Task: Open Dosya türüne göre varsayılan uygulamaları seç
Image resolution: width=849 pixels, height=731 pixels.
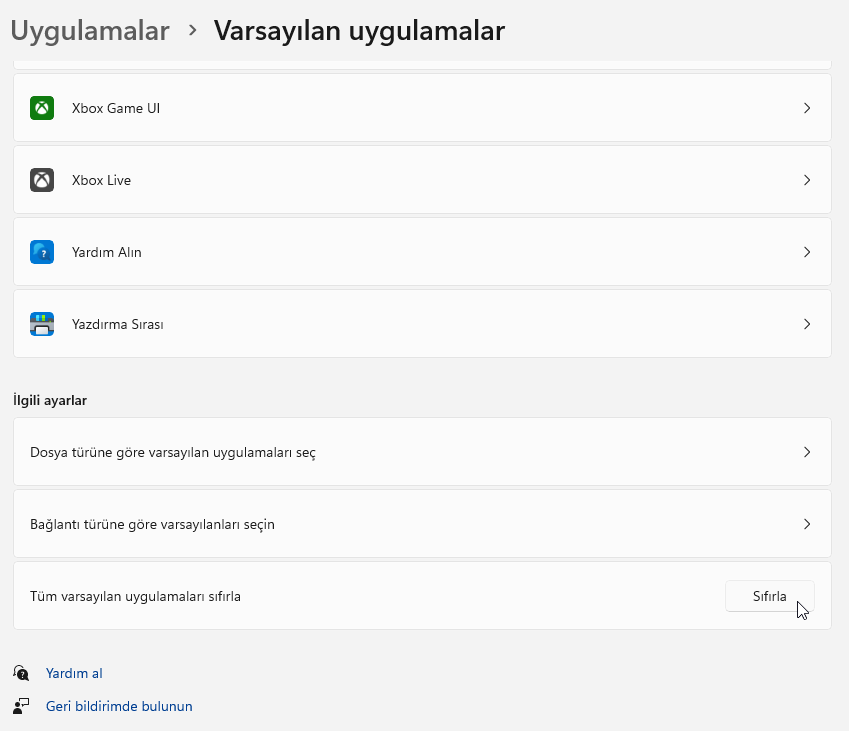Action: [421, 452]
